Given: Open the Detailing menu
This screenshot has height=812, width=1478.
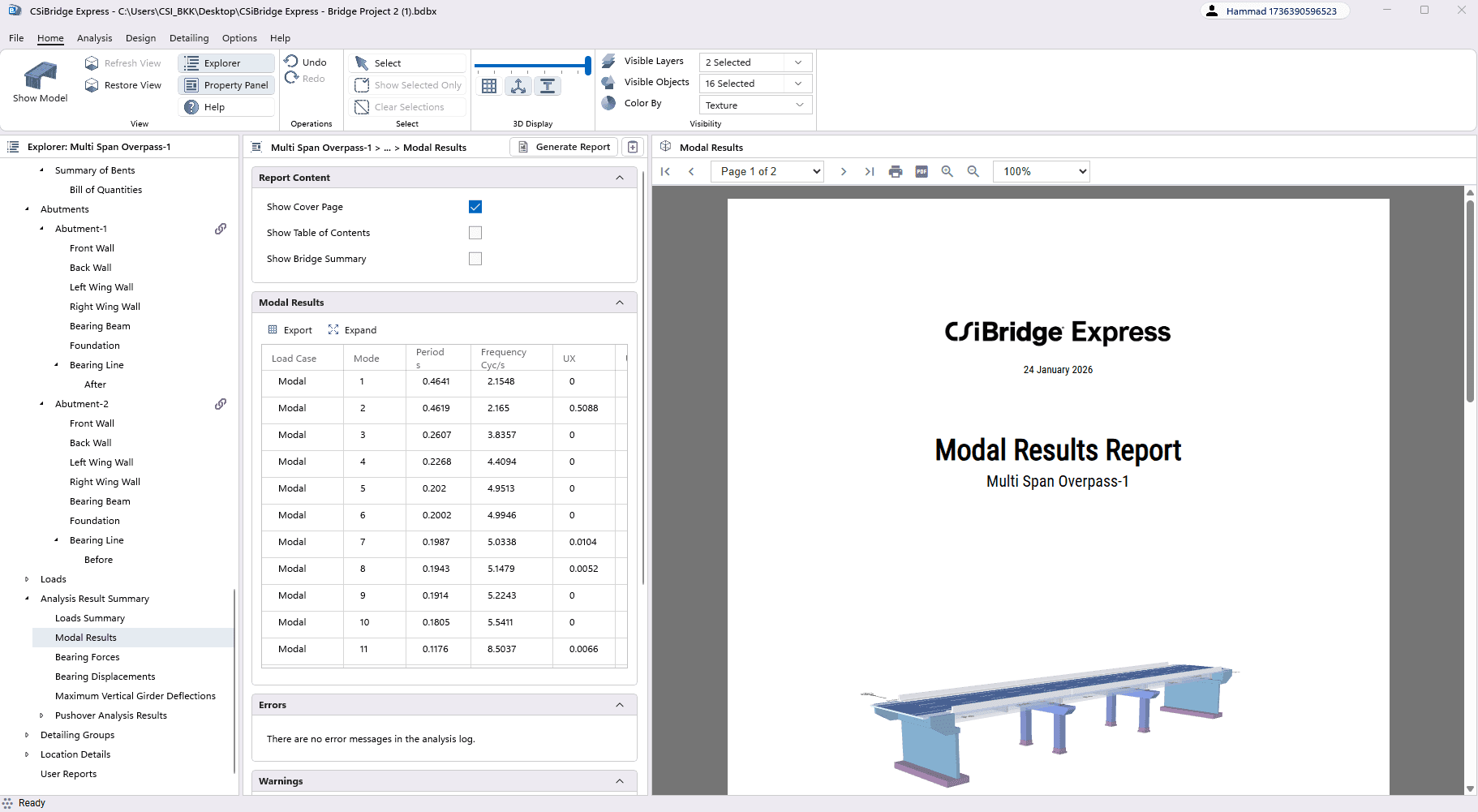Looking at the screenshot, I should [189, 37].
